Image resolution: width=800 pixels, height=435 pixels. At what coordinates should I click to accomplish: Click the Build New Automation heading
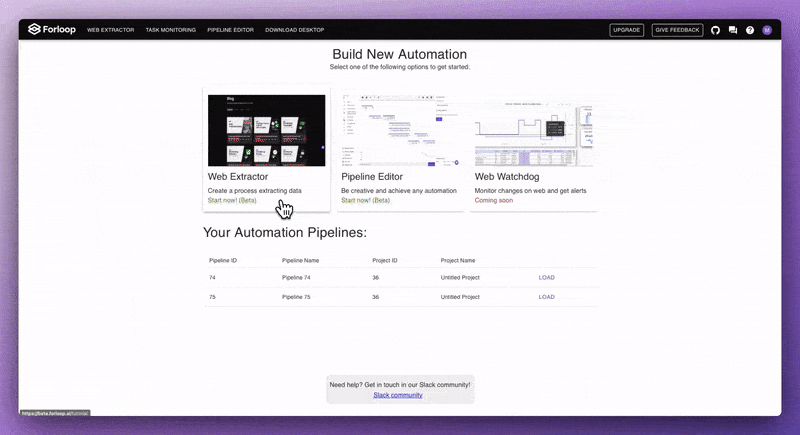pos(399,54)
